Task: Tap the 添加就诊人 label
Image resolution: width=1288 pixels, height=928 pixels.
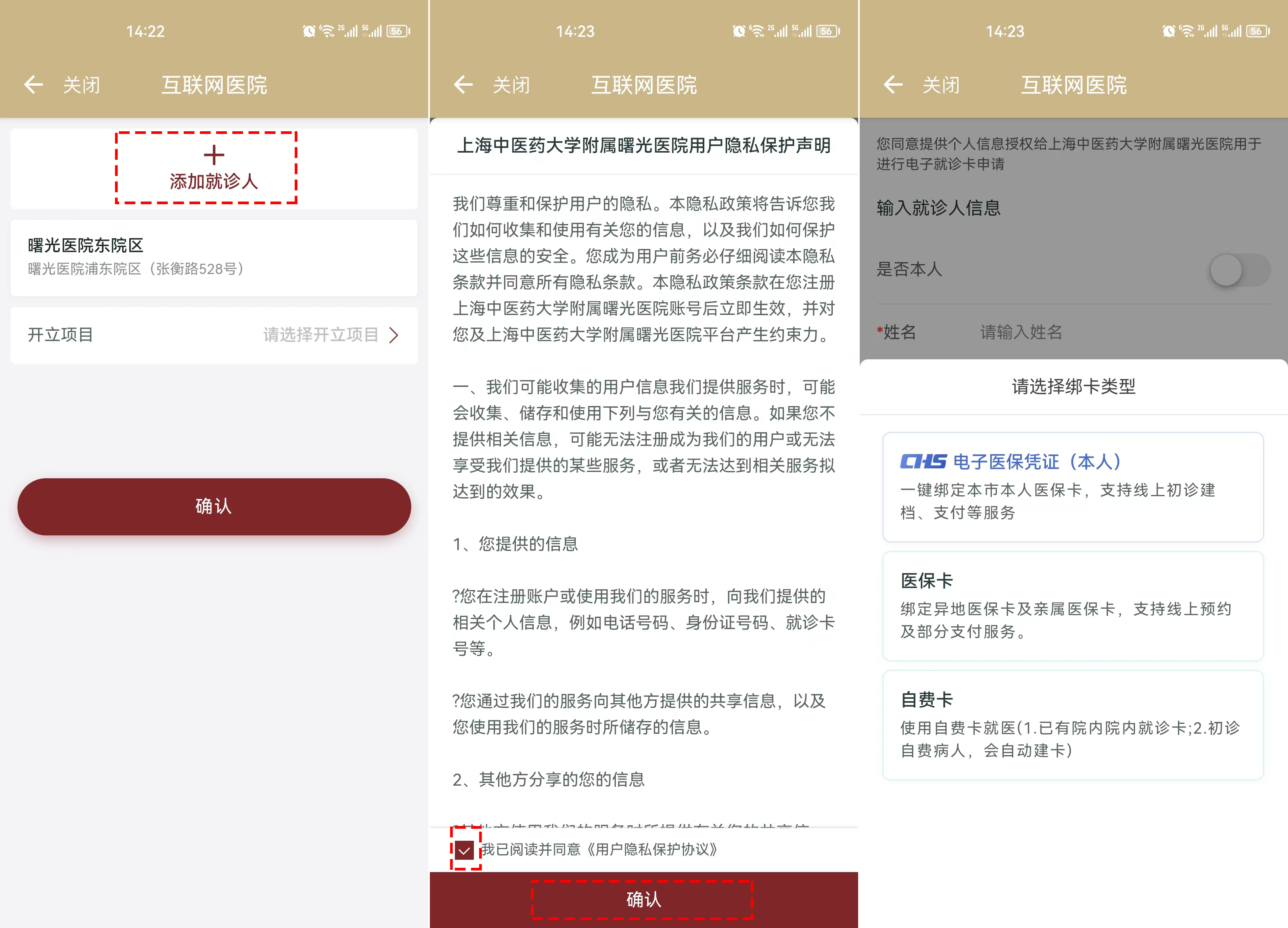Action: (214, 182)
